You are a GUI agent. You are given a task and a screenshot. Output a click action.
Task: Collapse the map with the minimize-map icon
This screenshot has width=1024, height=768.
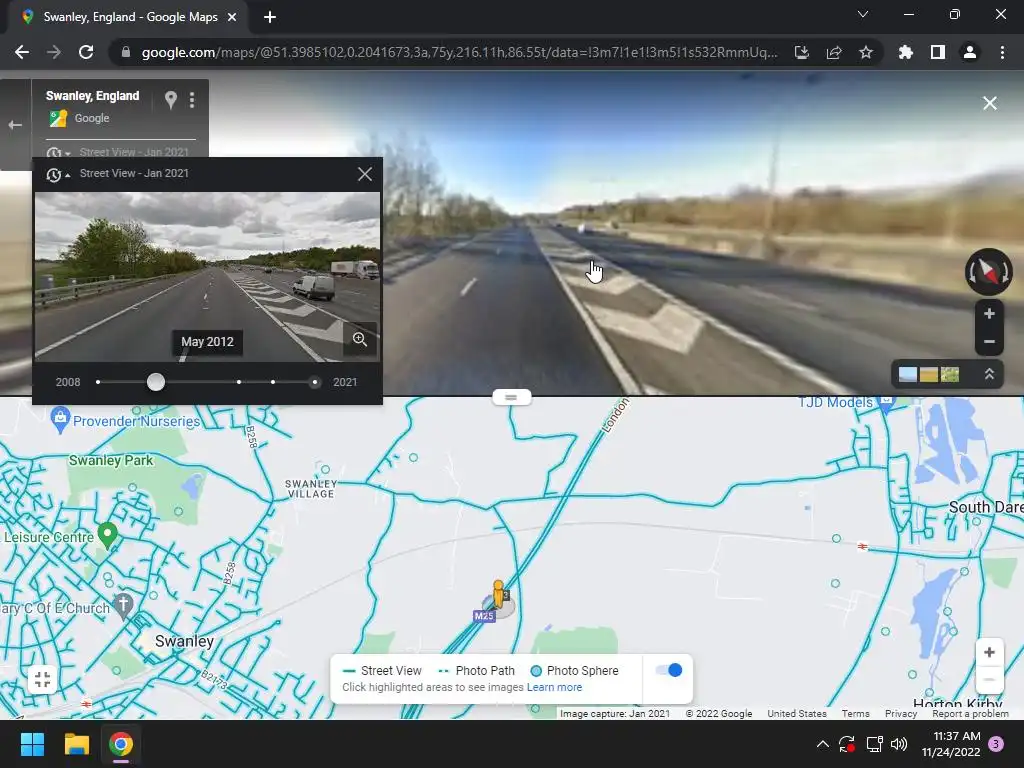click(x=42, y=679)
